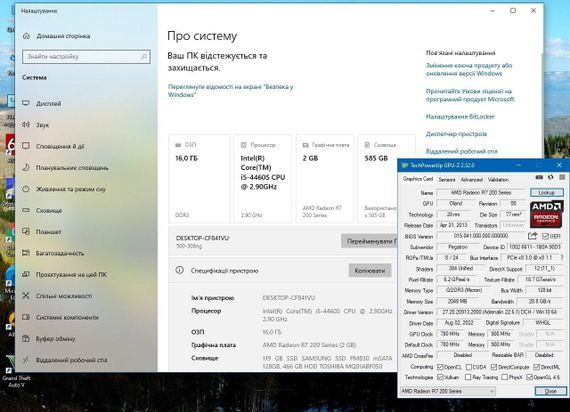Click the Device ID field value
The width and height of the screenshot is (570, 412).
coord(534,247)
